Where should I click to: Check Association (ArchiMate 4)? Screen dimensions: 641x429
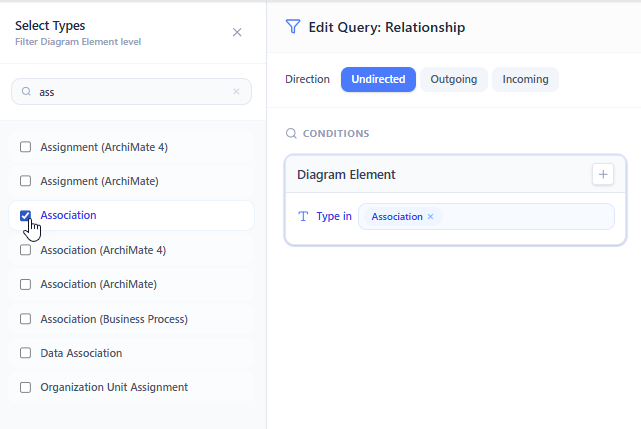click(x=25, y=250)
